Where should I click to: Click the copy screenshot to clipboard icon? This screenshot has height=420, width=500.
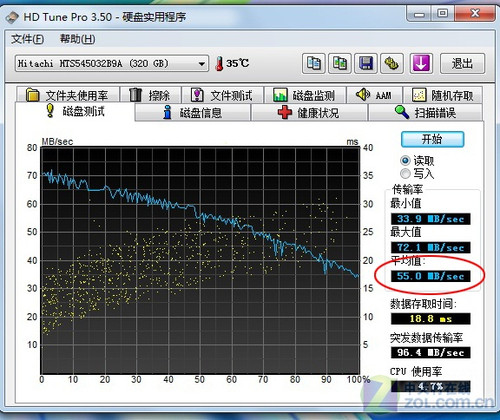[x=340, y=63]
